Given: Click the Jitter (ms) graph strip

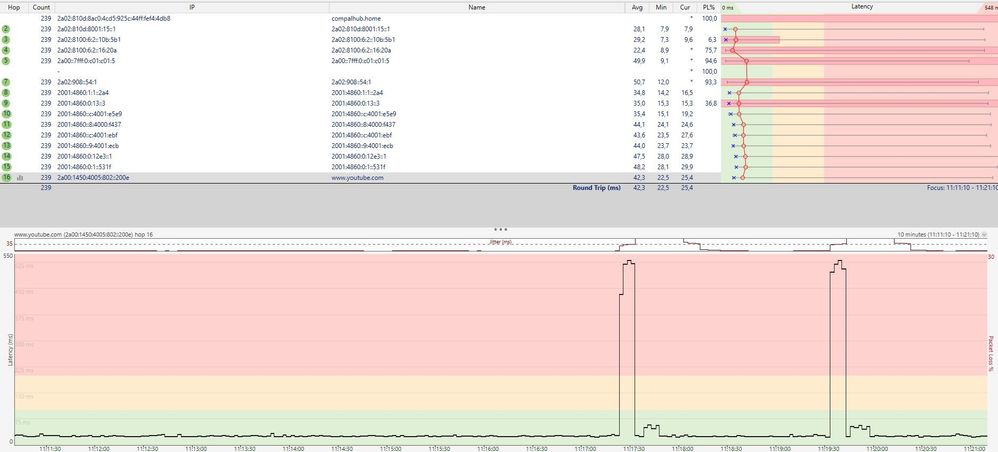Looking at the screenshot, I should point(500,245).
